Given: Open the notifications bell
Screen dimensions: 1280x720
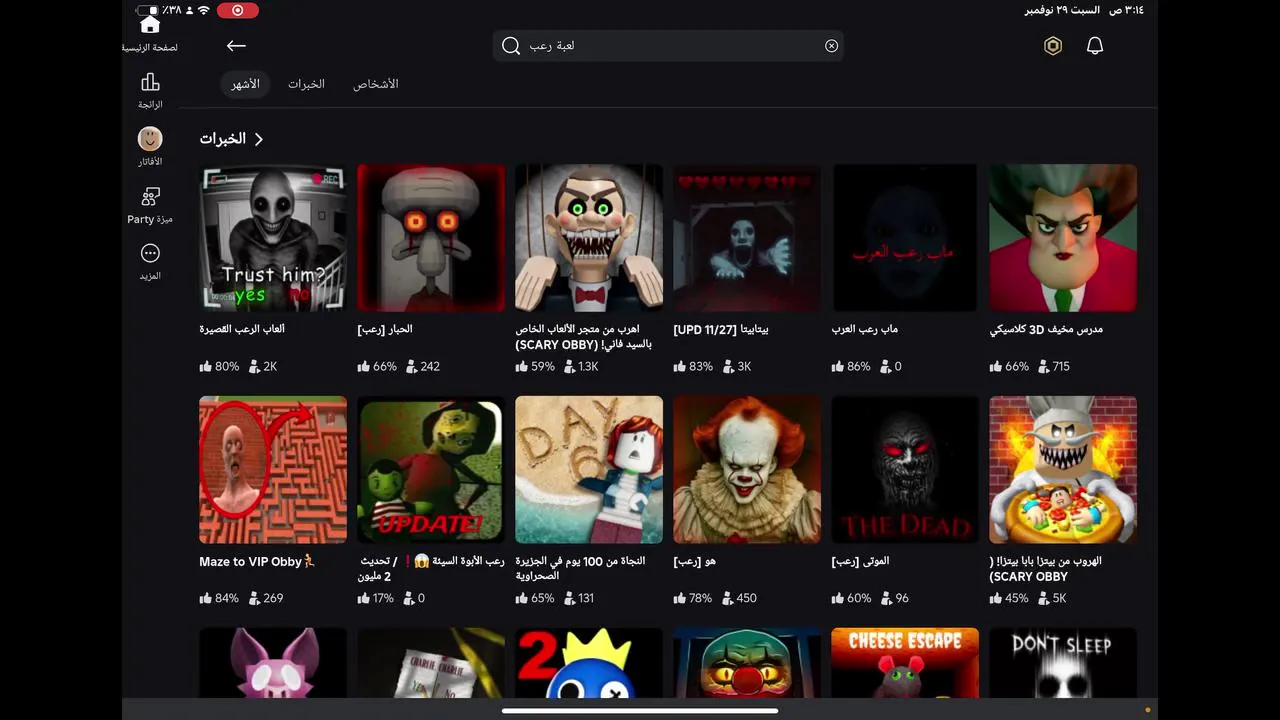Looking at the screenshot, I should (1095, 46).
